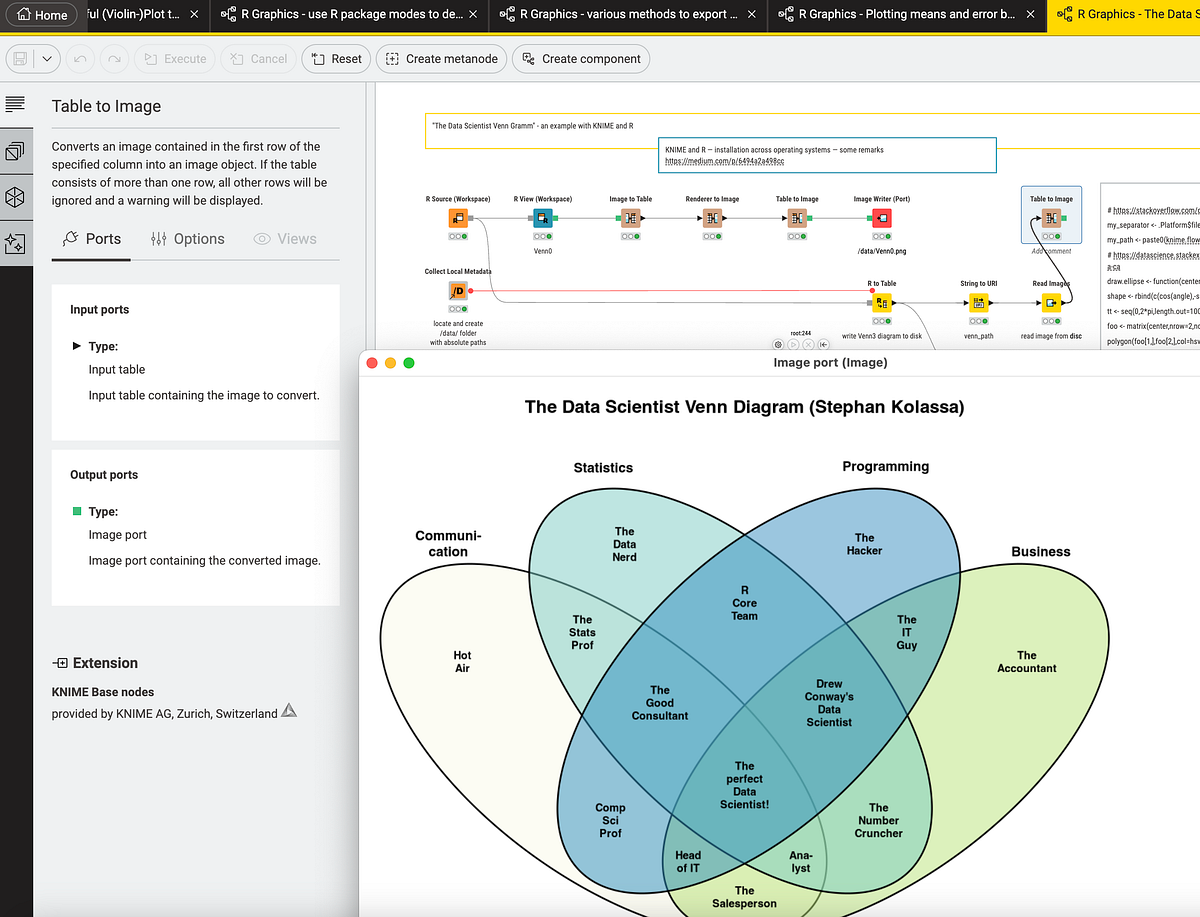Image resolution: width=1200 pixels, height=917 pixels.
Task: Open the K-AI assistant from the sidebar
Action: (16, 243)
